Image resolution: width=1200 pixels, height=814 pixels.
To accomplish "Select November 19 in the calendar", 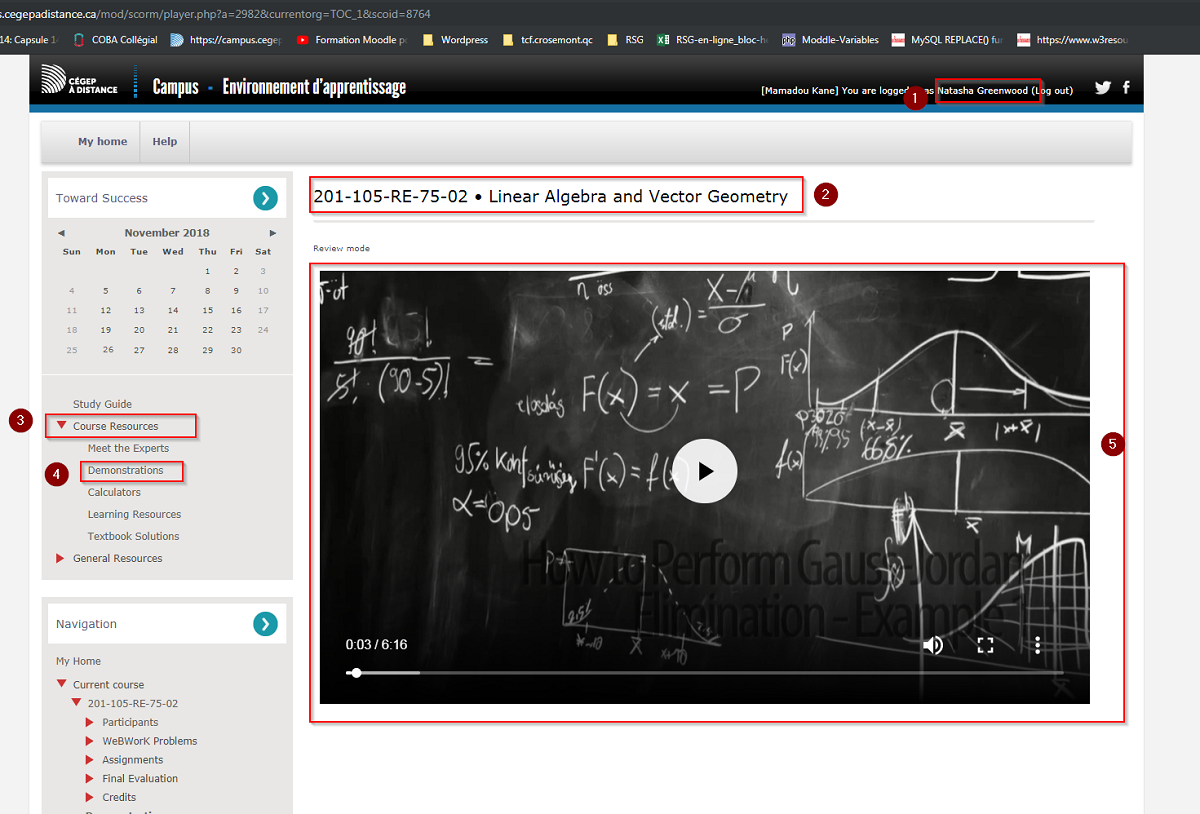I will (105, 329).
